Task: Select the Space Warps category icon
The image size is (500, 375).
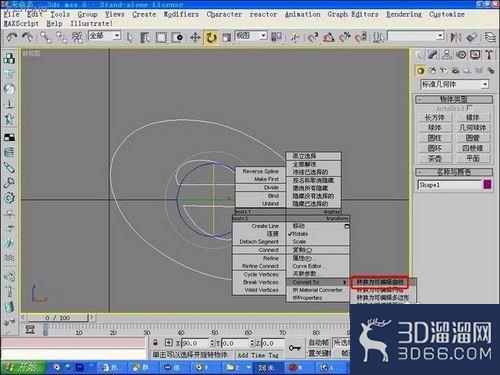Action: [x=479, y=71]
